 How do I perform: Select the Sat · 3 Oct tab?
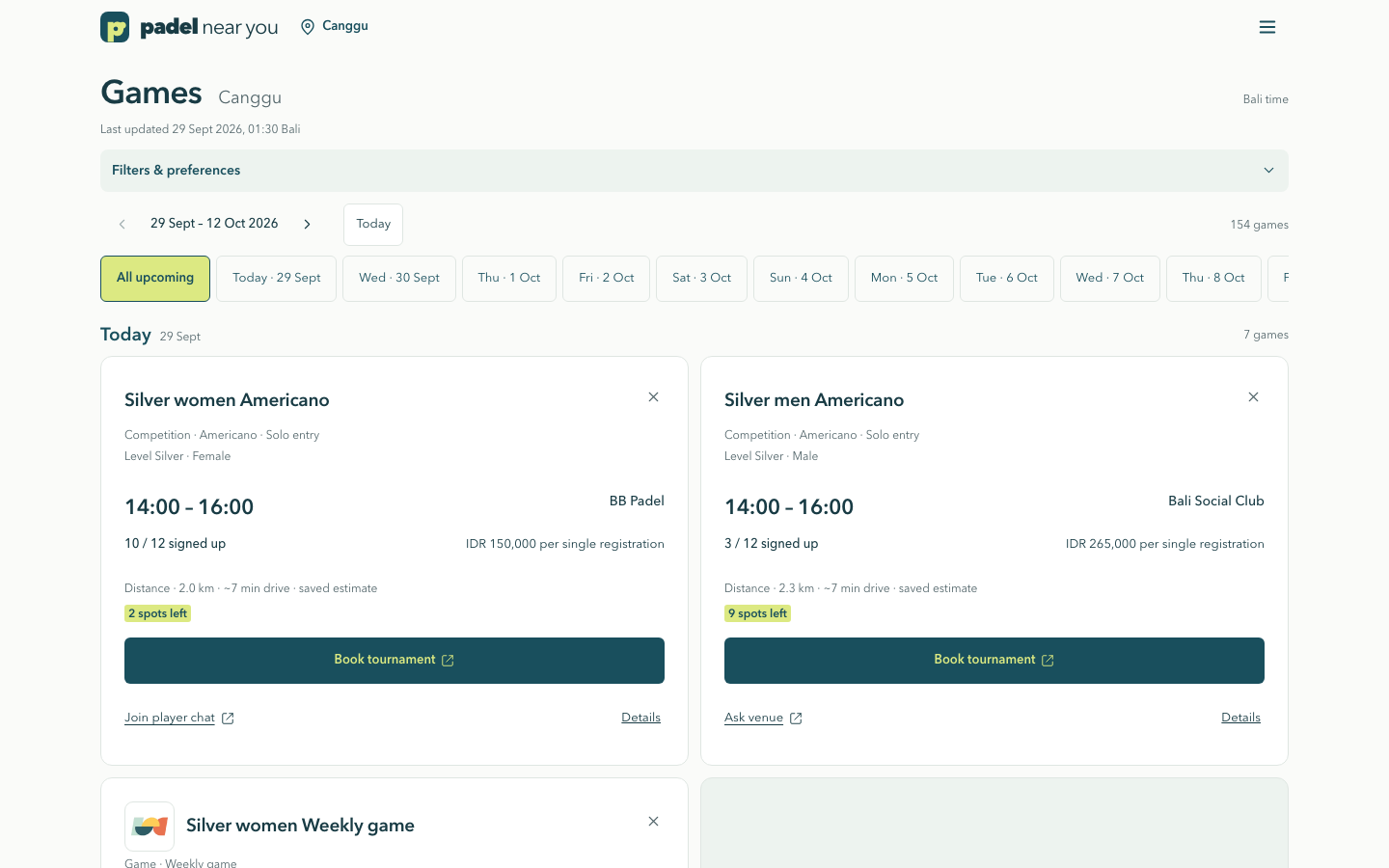coord(701,278)
